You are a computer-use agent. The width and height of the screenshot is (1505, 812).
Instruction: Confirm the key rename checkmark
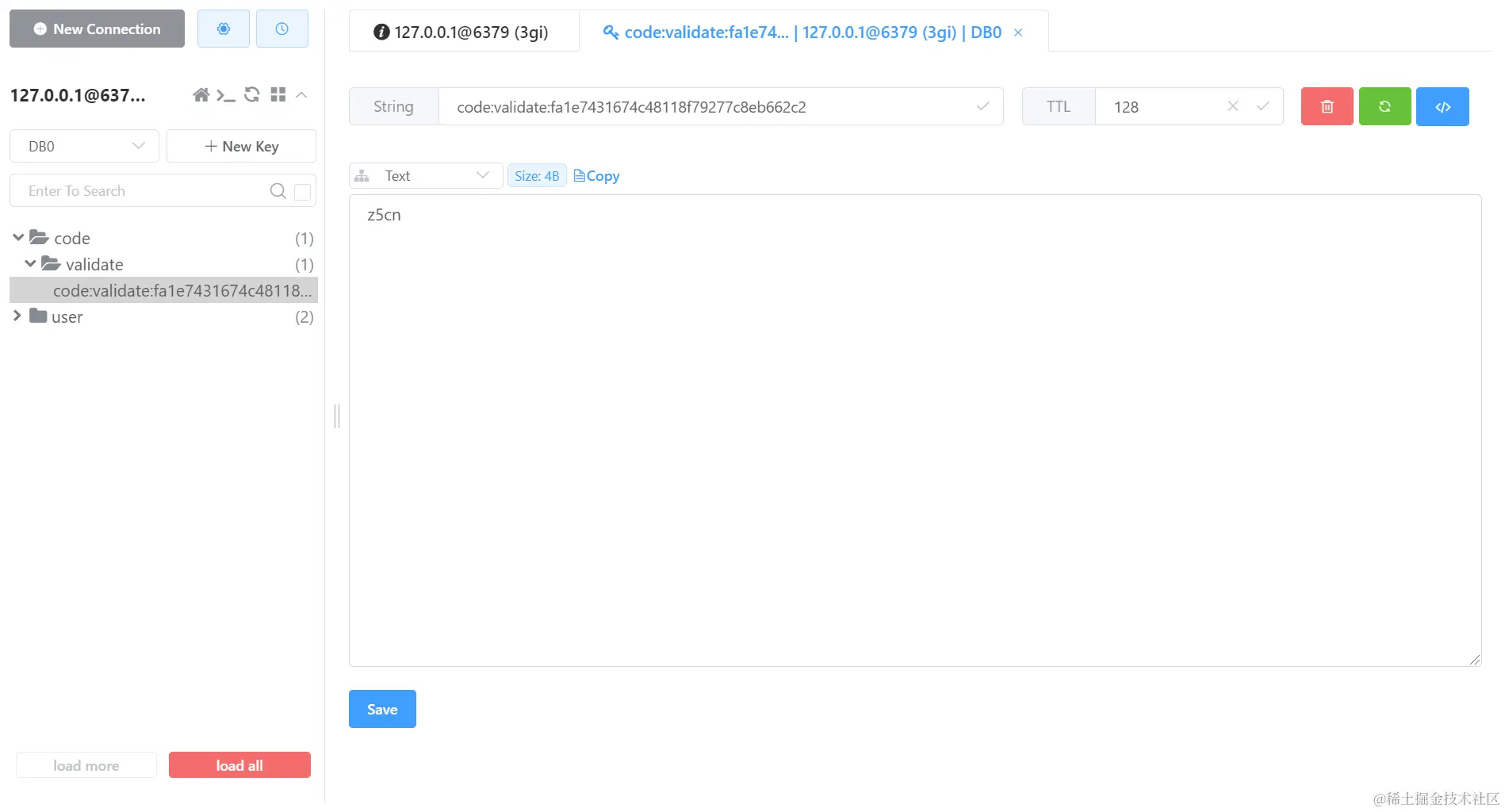(x=982, y=106)
